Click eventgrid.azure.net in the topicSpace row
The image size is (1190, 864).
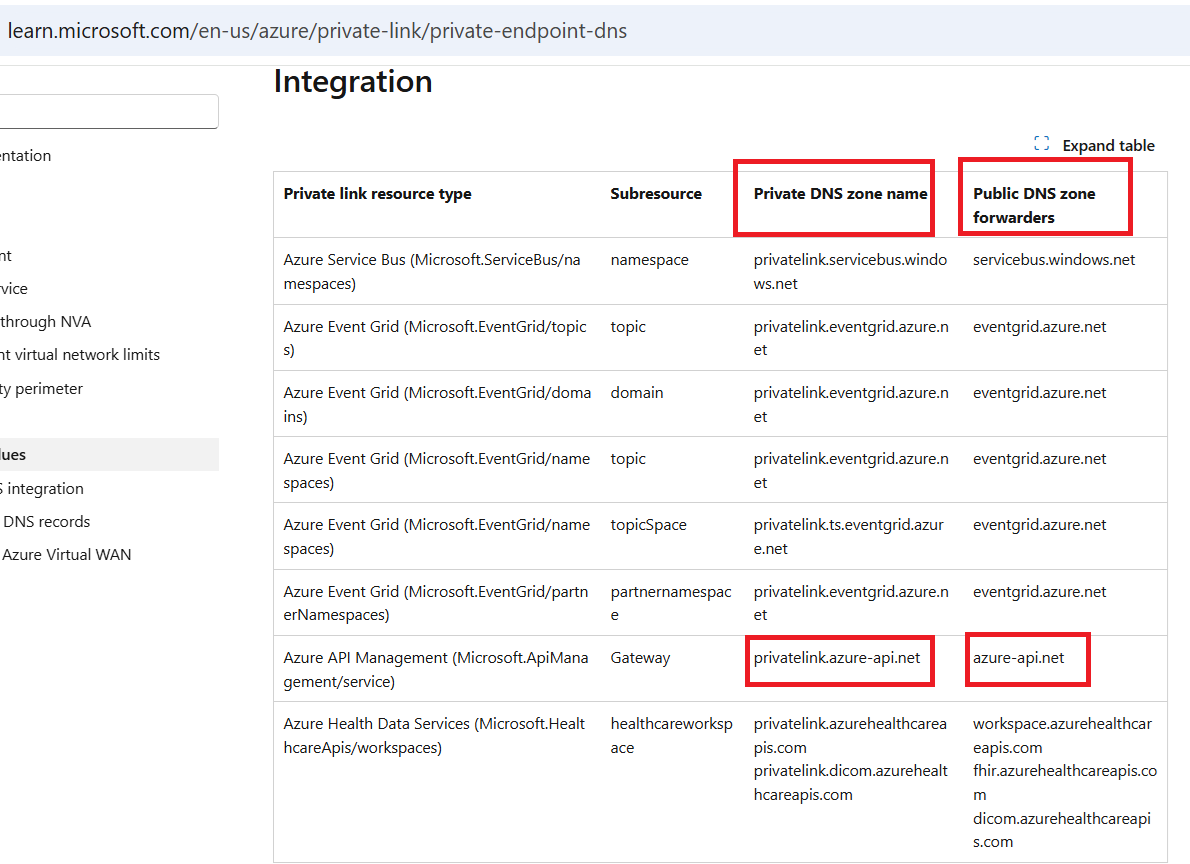[1039, 525]
